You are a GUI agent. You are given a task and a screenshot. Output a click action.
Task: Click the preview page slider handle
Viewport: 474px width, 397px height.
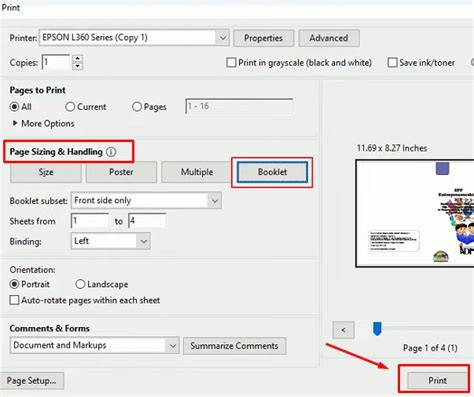[377, 329]
